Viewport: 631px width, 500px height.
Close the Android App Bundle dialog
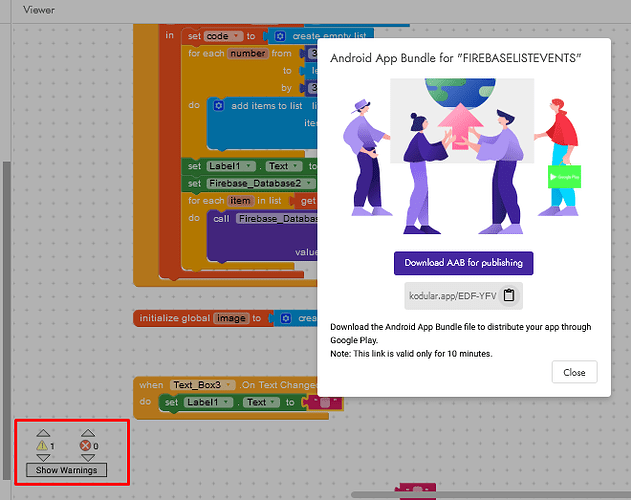(574, 372)
